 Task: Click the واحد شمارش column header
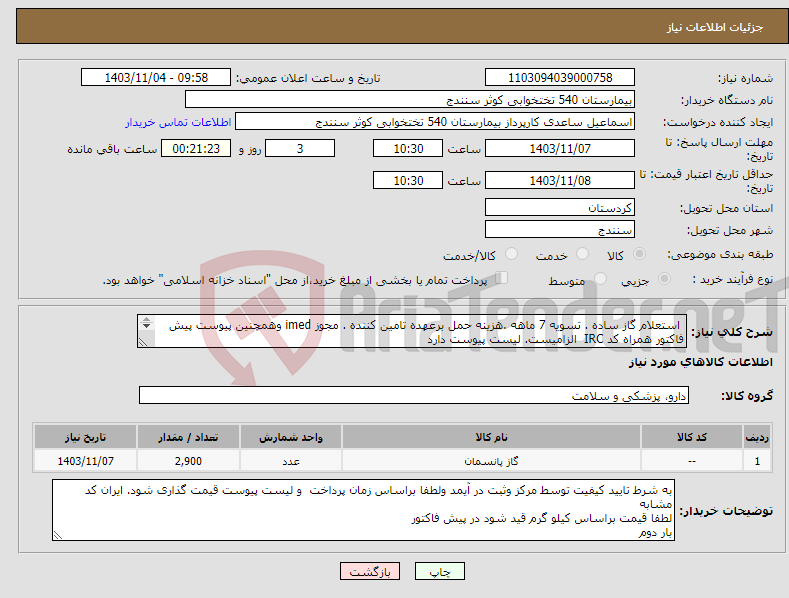291,437
